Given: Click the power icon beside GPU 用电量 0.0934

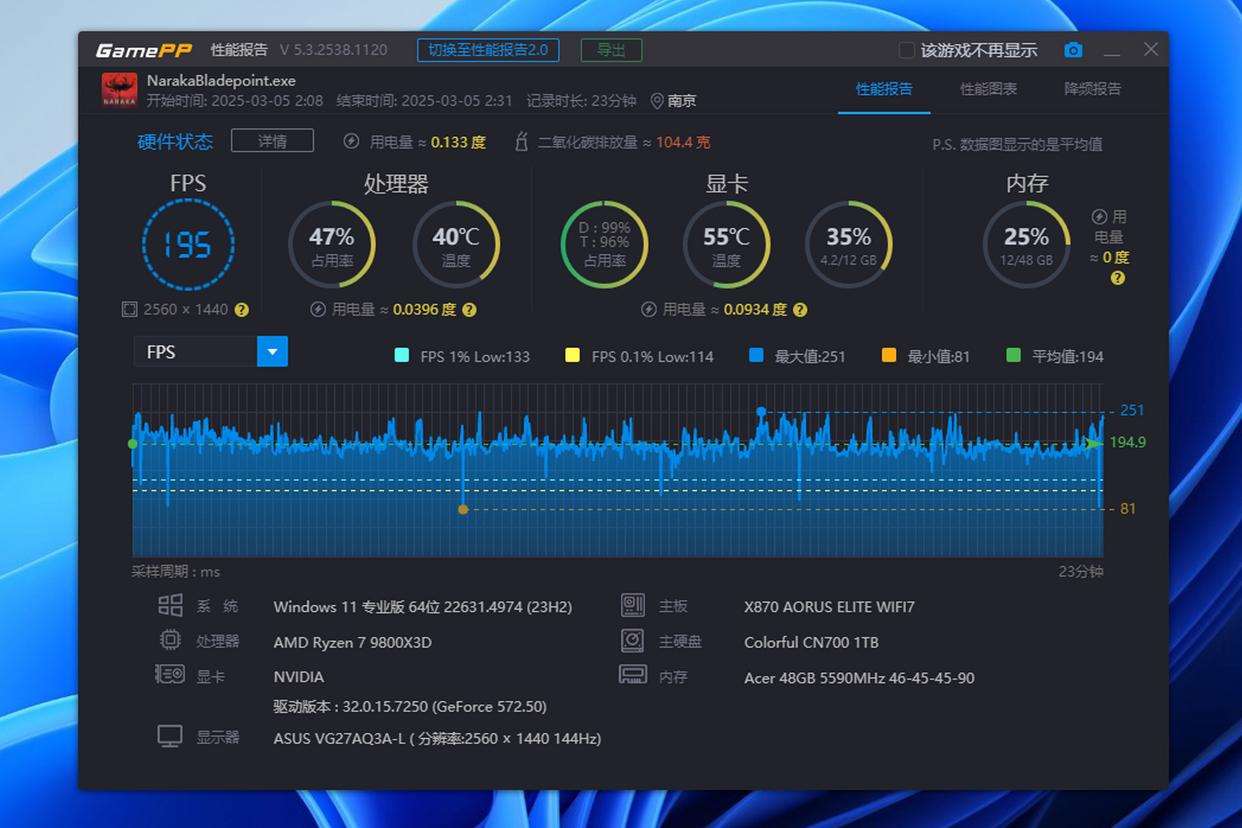Looking at the screenshot, I should click(649, 310).
